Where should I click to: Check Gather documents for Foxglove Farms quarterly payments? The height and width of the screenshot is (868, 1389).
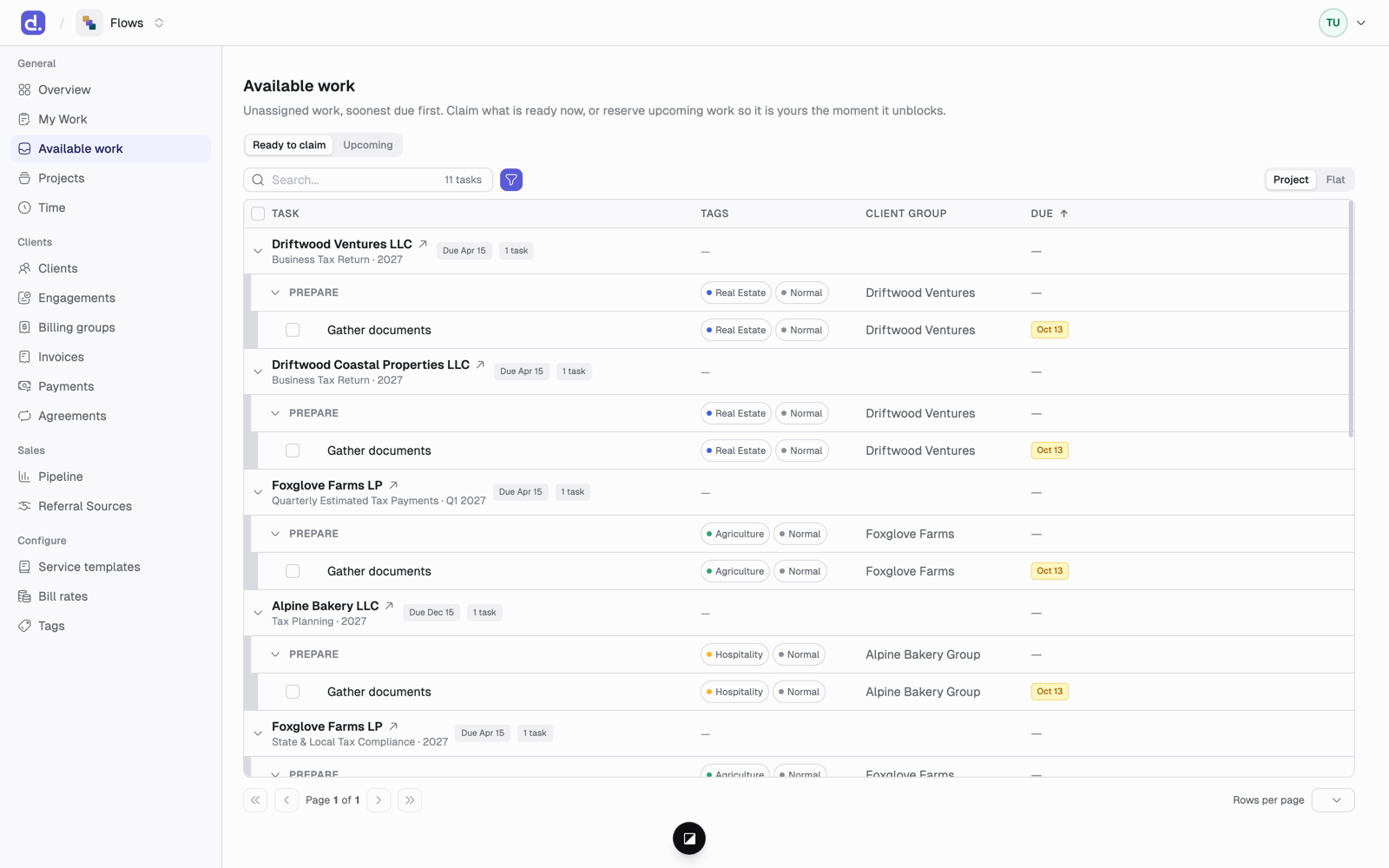coord(293,571)
